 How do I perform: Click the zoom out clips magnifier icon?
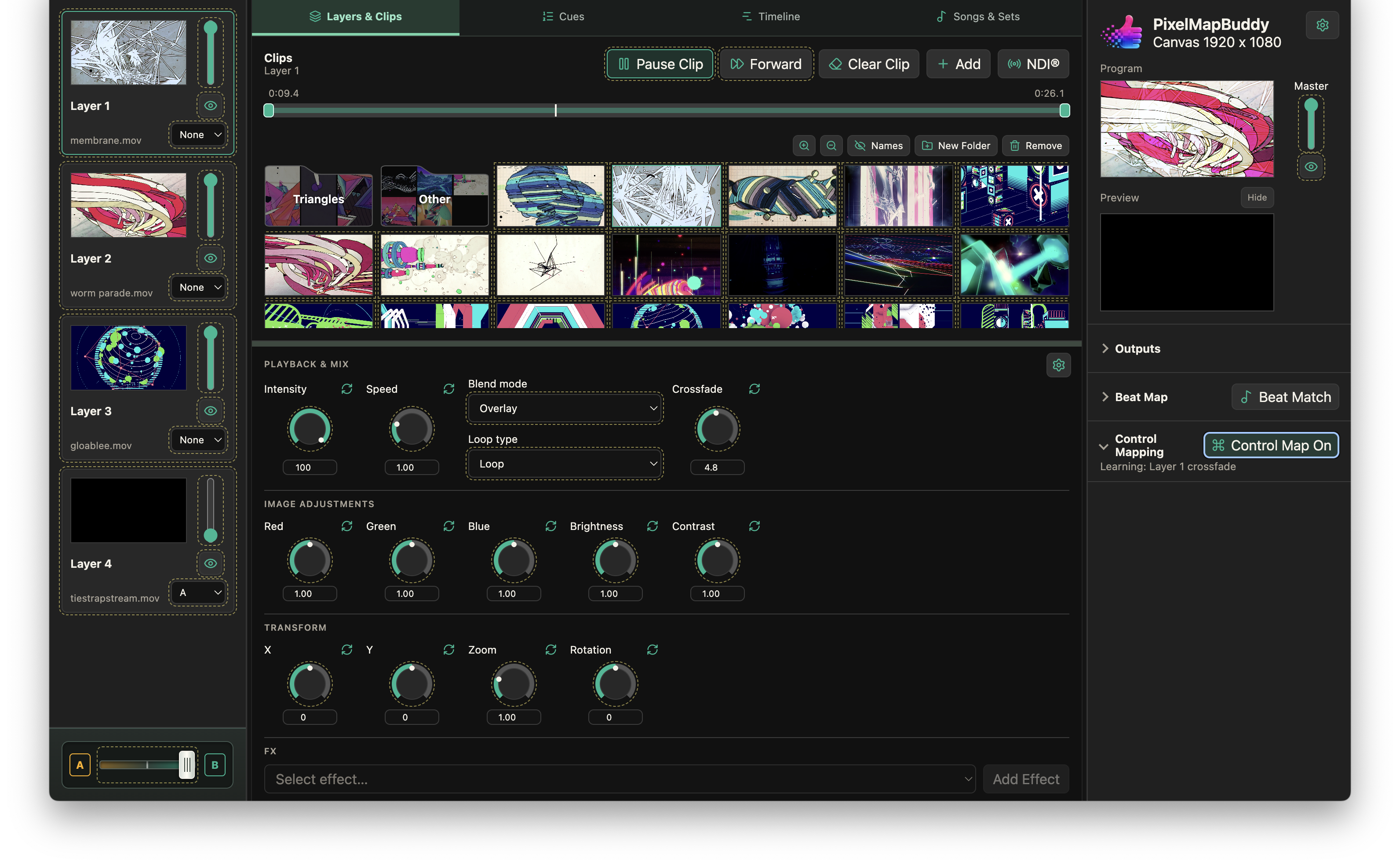tap(831, 146)
